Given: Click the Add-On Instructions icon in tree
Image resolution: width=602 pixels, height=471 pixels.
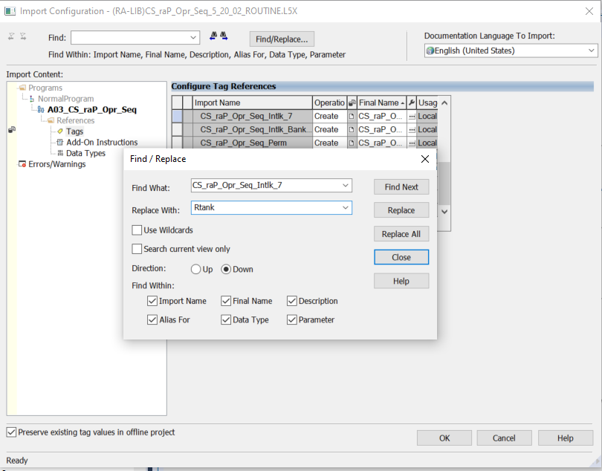Looking at the screenshot, I should (x=60, y=142).
